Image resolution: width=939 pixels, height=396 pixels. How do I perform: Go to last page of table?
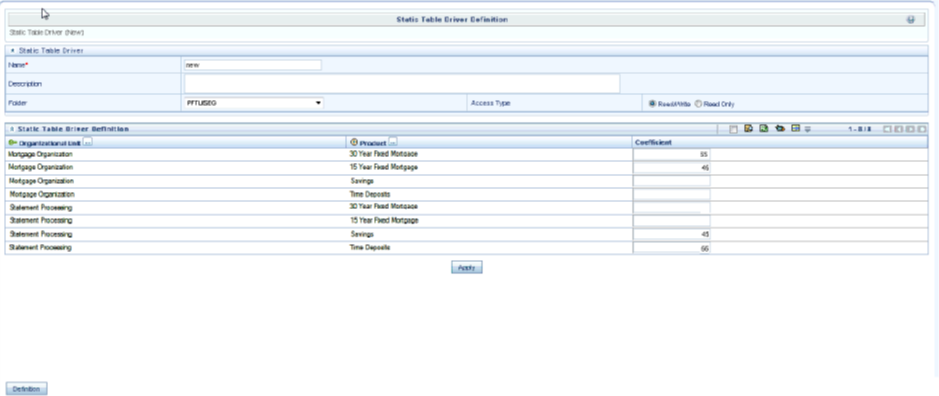point(922,129)
